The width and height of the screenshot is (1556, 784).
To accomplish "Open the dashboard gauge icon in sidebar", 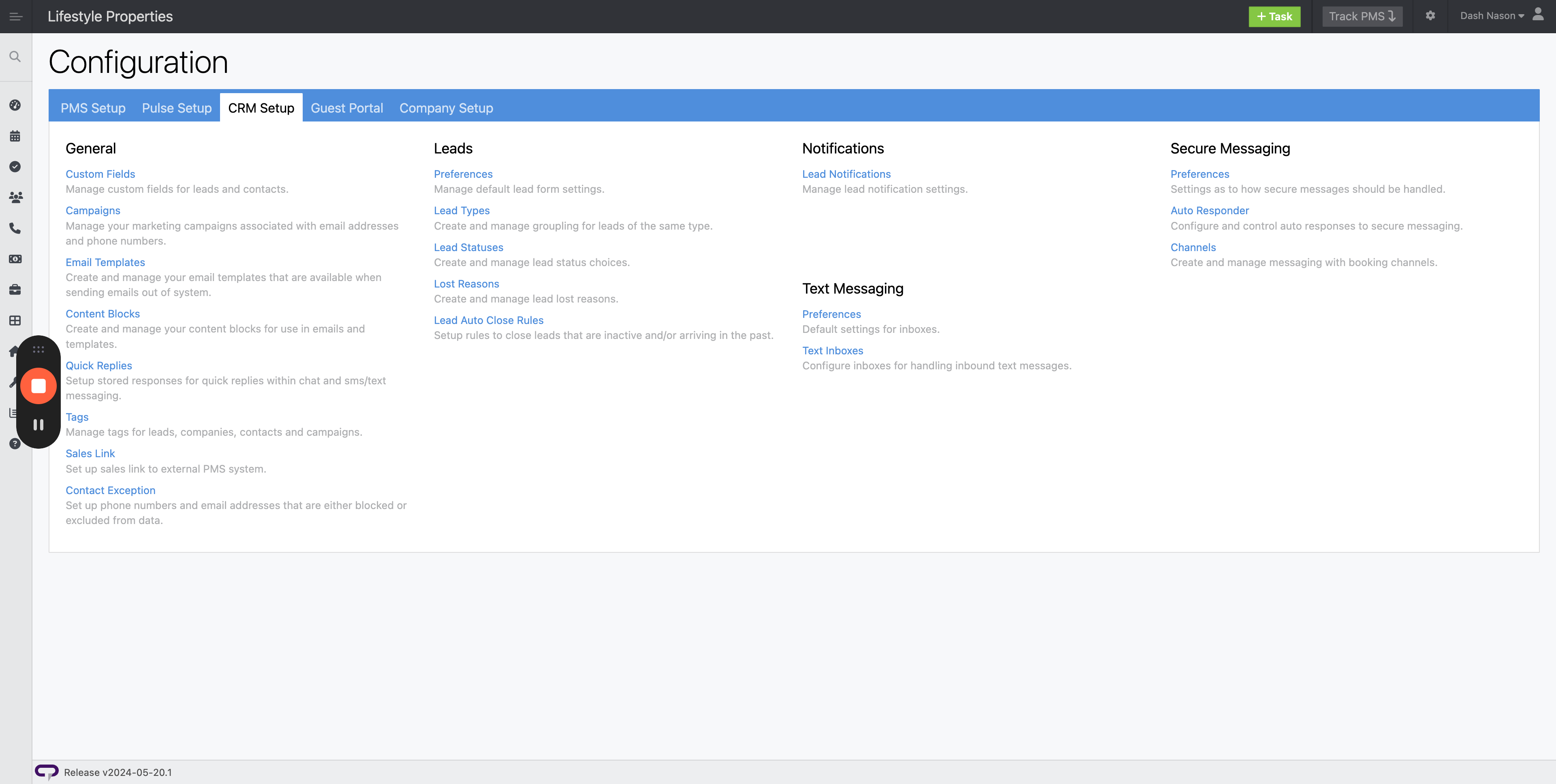I will point(15,105).
